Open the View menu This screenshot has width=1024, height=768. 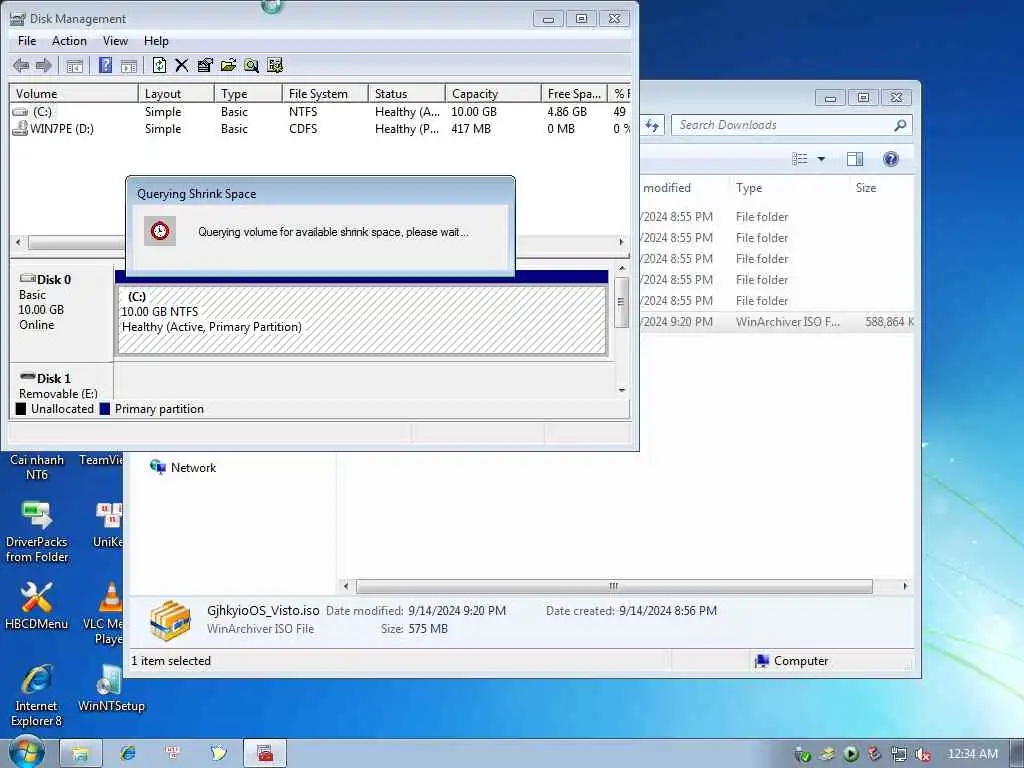coord(115,40)
